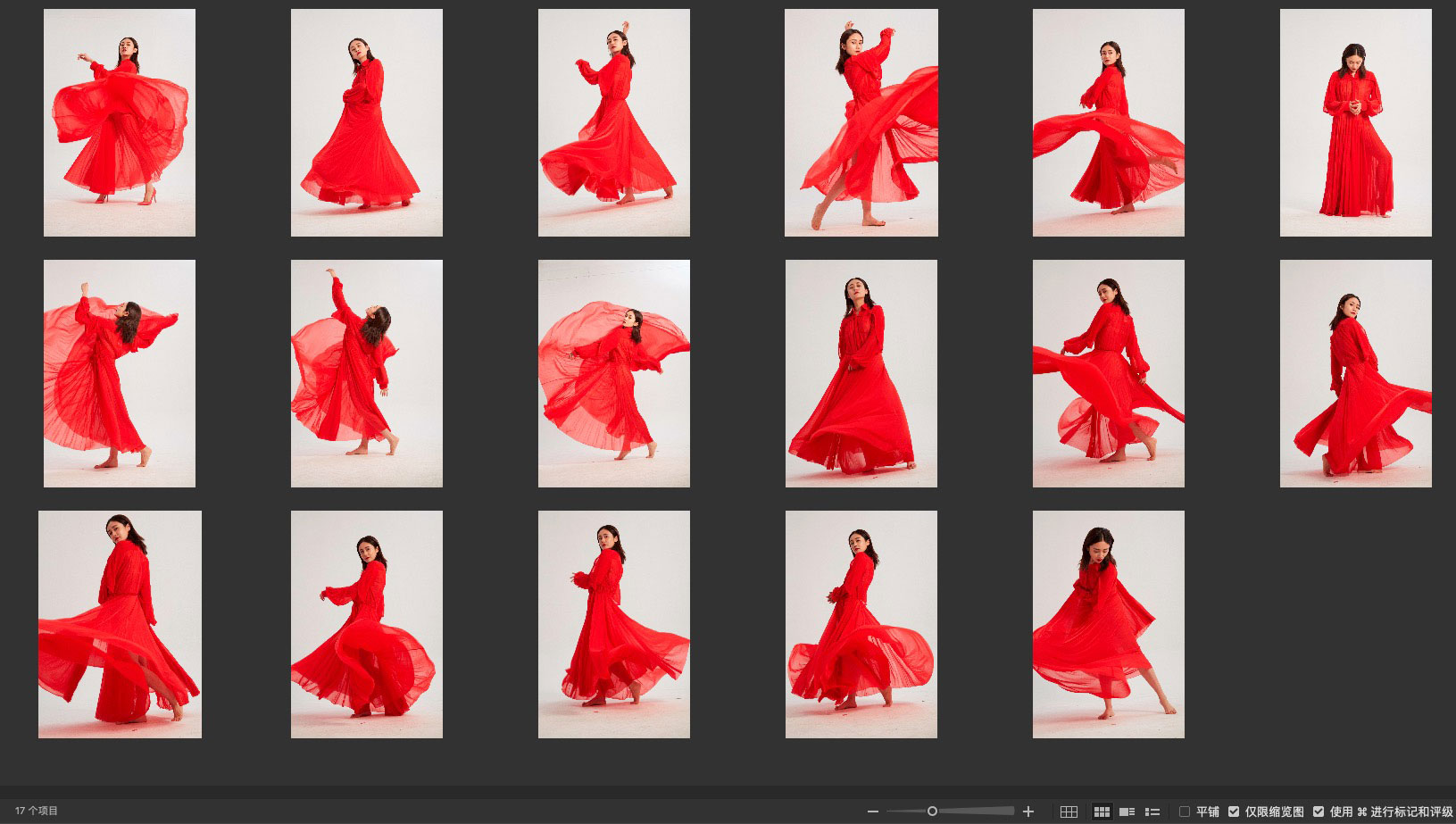Enable the 平铺 checkbox
This screenshot has width=1456, height=824.
(x=1185, y=812)
